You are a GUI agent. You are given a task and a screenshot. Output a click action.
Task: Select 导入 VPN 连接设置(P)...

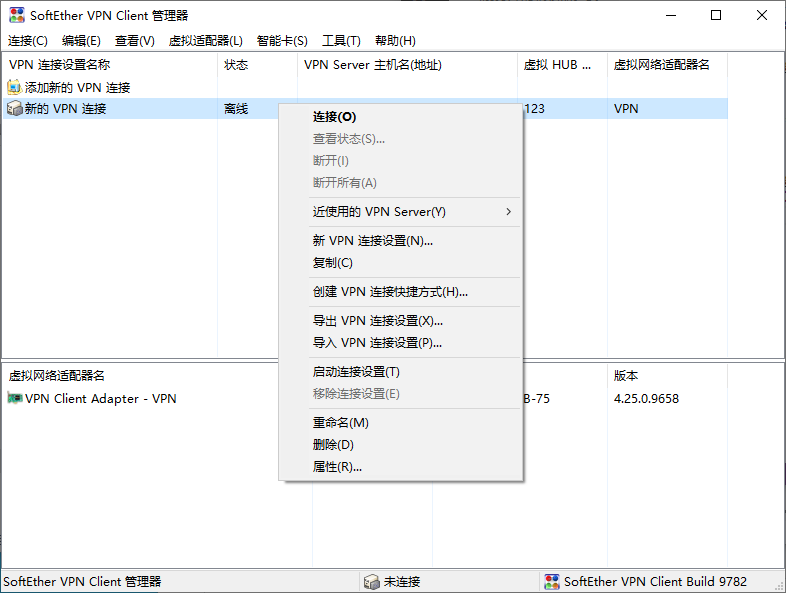(400, 343)
